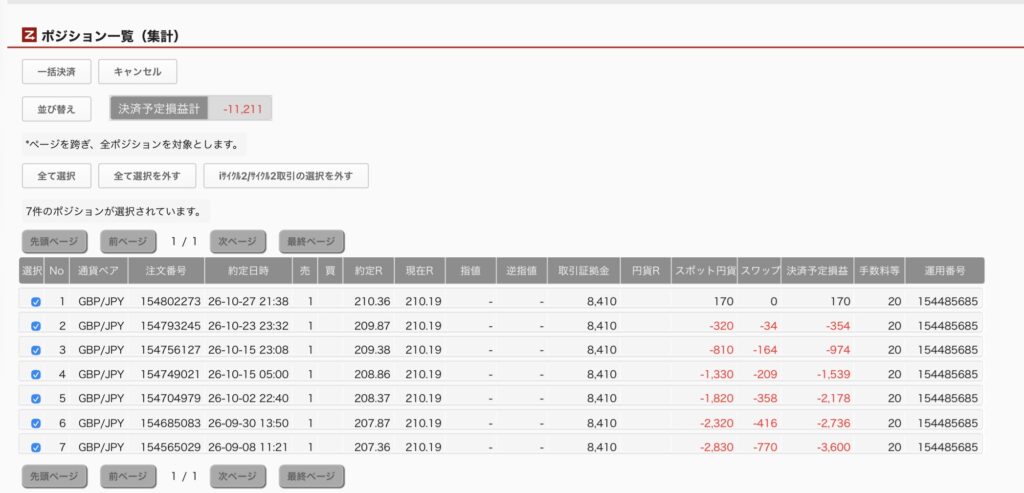Screen dimensions: 1024x493
Task: Click the top 前ページ button
Action: pos(128,242)
